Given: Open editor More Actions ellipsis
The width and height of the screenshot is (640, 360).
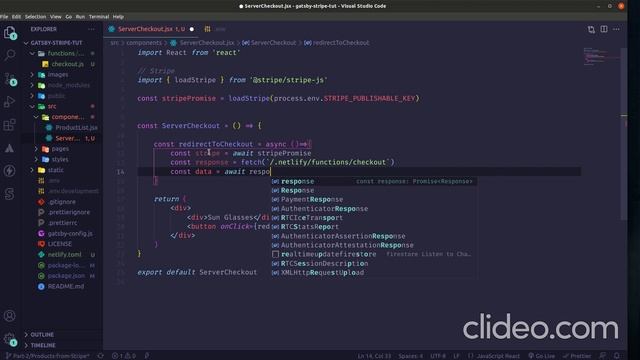Looking at the screenshot, I should point(616,29).
